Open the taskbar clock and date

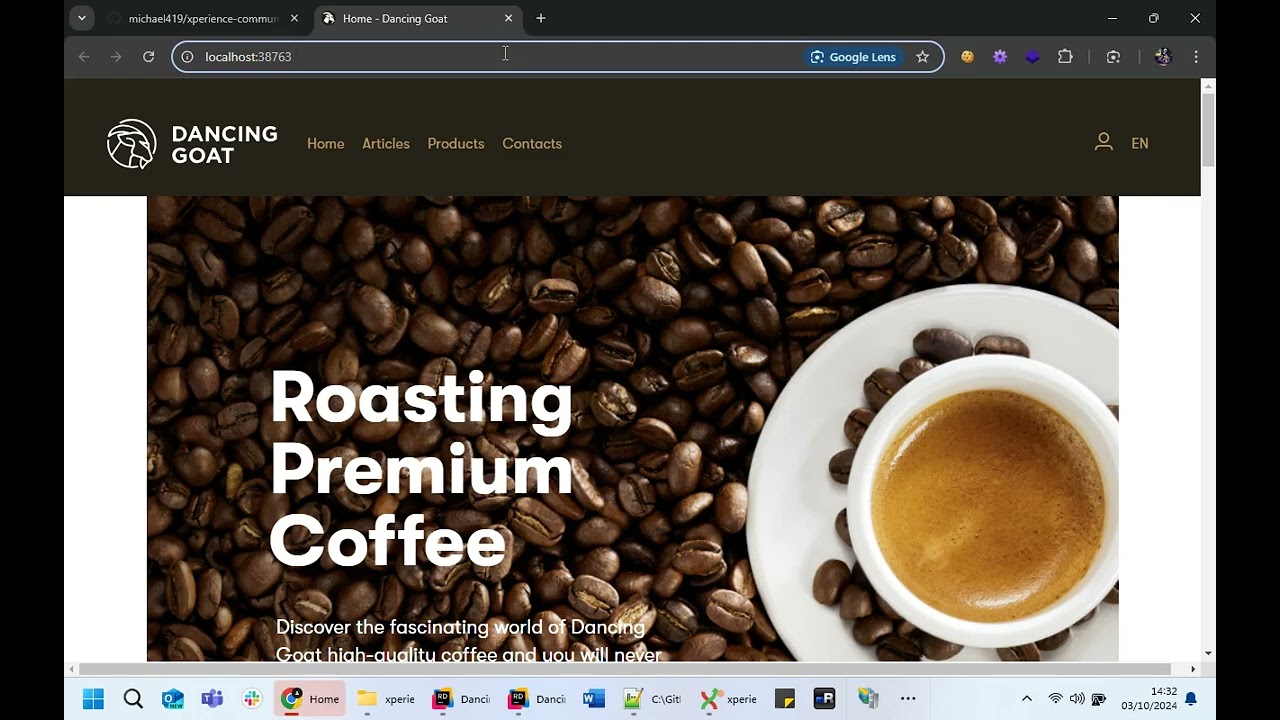[x=1149, y=699]
